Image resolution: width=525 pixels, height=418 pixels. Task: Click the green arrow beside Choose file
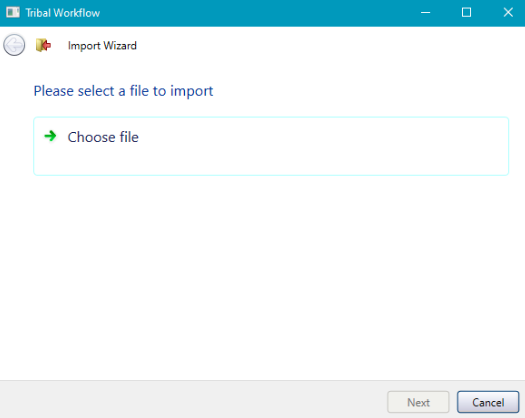tap(50, 136)
